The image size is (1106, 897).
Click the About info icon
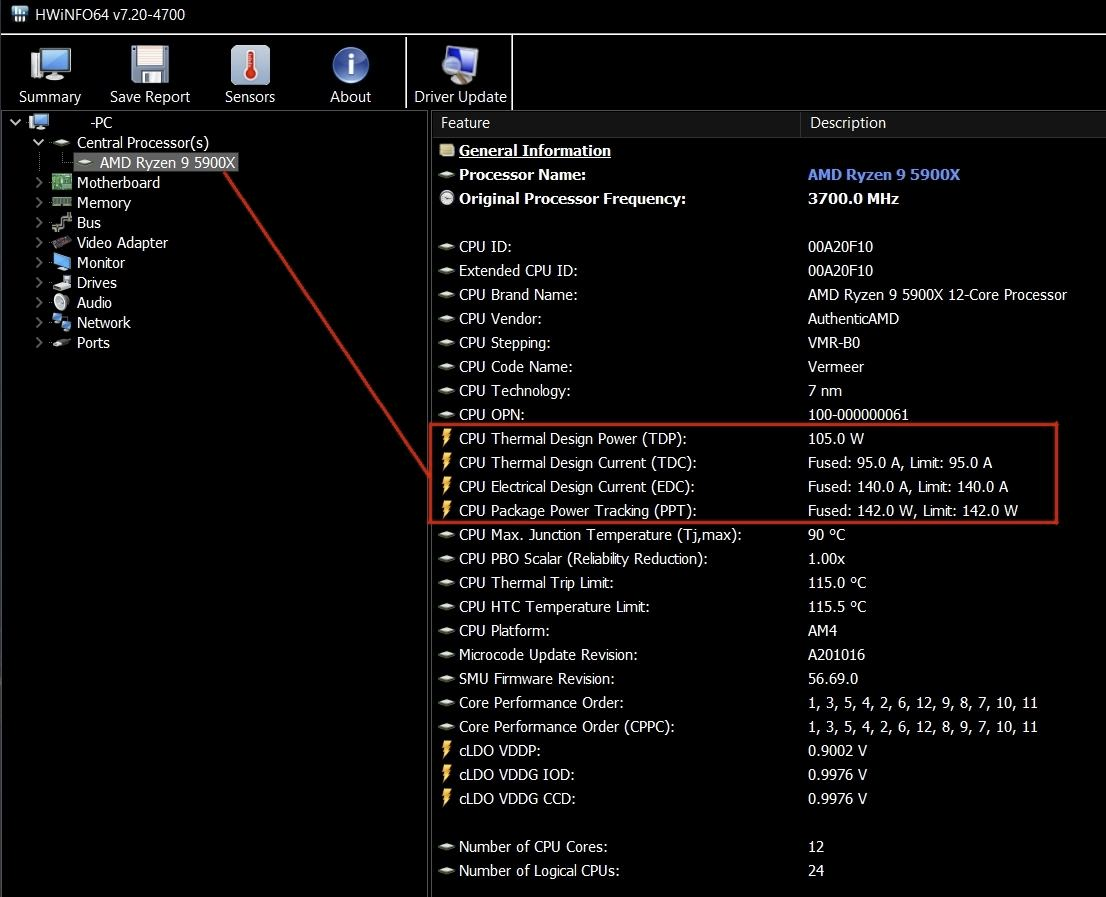tap(351, 65)
